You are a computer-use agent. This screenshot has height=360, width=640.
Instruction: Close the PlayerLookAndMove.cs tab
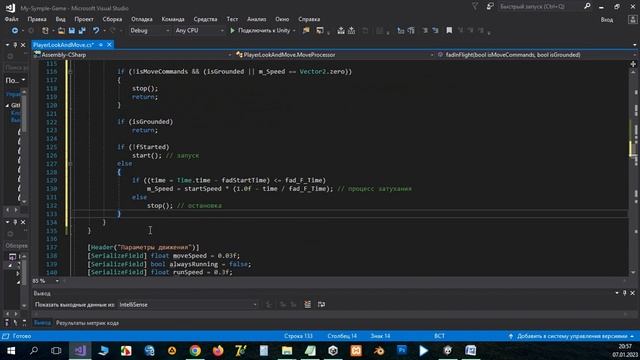109,45
